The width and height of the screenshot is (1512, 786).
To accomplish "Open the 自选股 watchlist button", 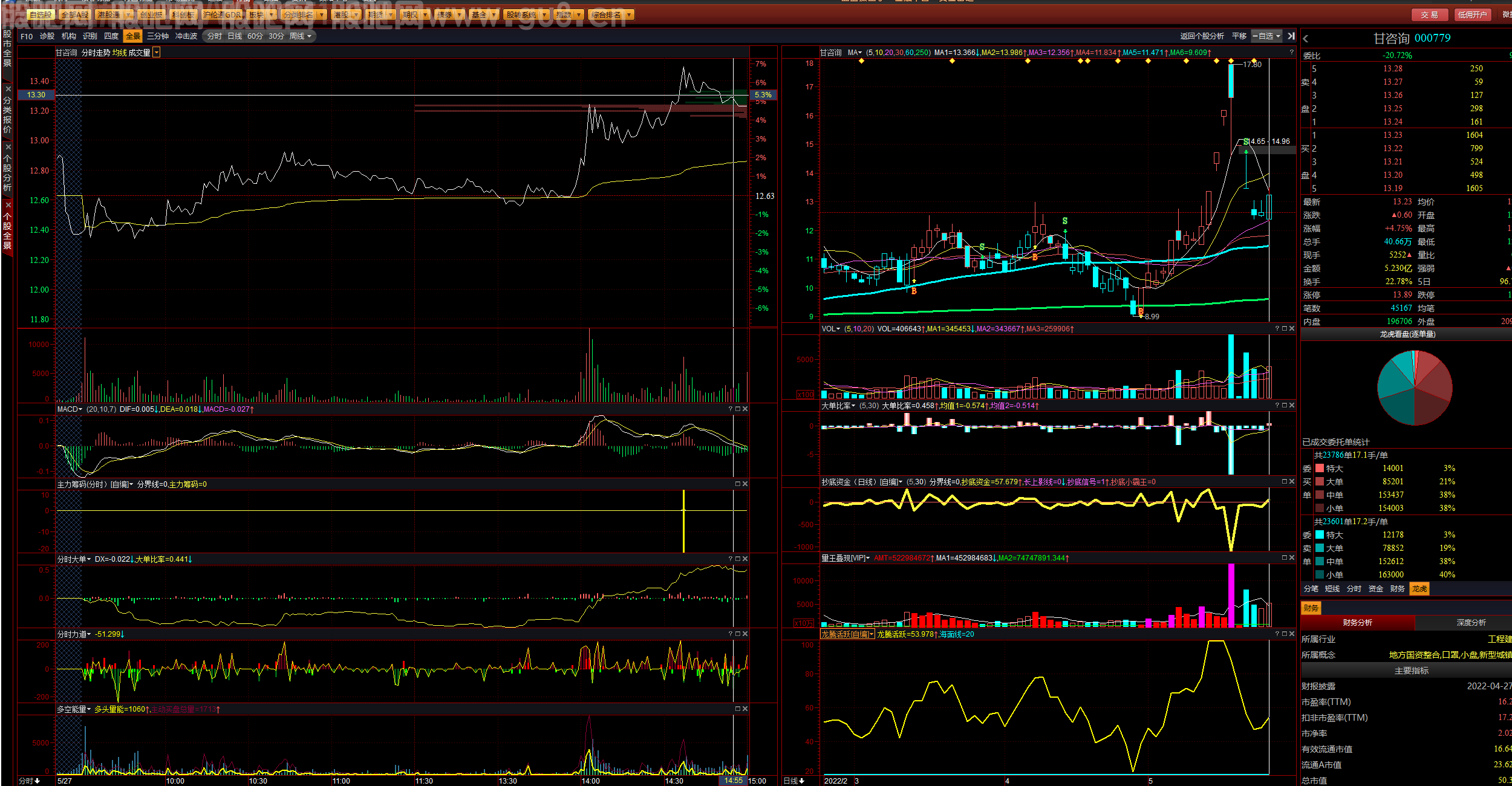I will 41,15.
